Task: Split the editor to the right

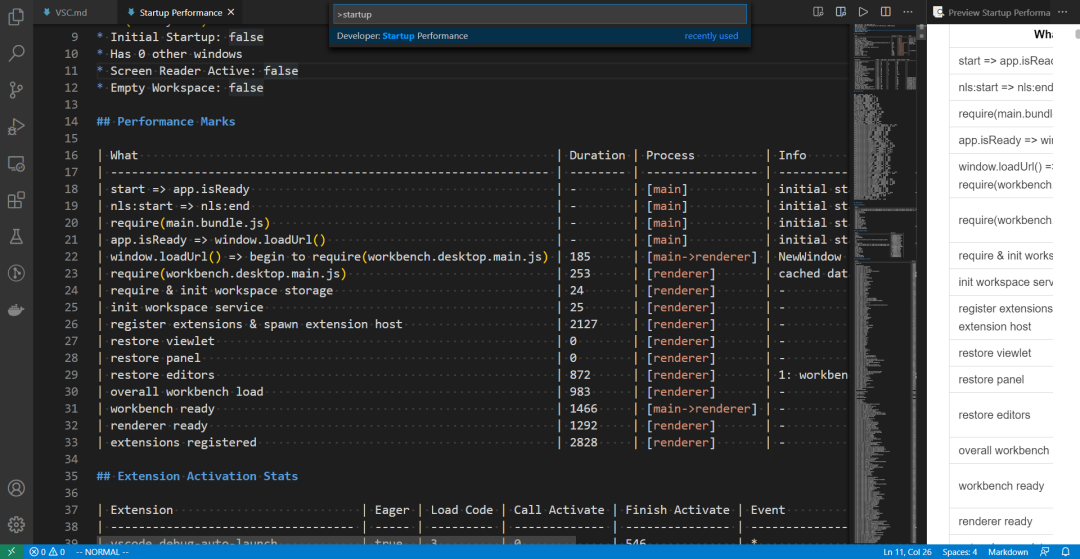Action: [x=884, y=12]
